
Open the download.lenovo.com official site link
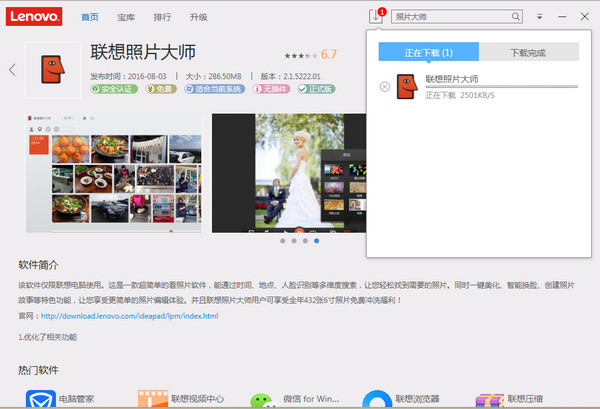click(129, 316)
